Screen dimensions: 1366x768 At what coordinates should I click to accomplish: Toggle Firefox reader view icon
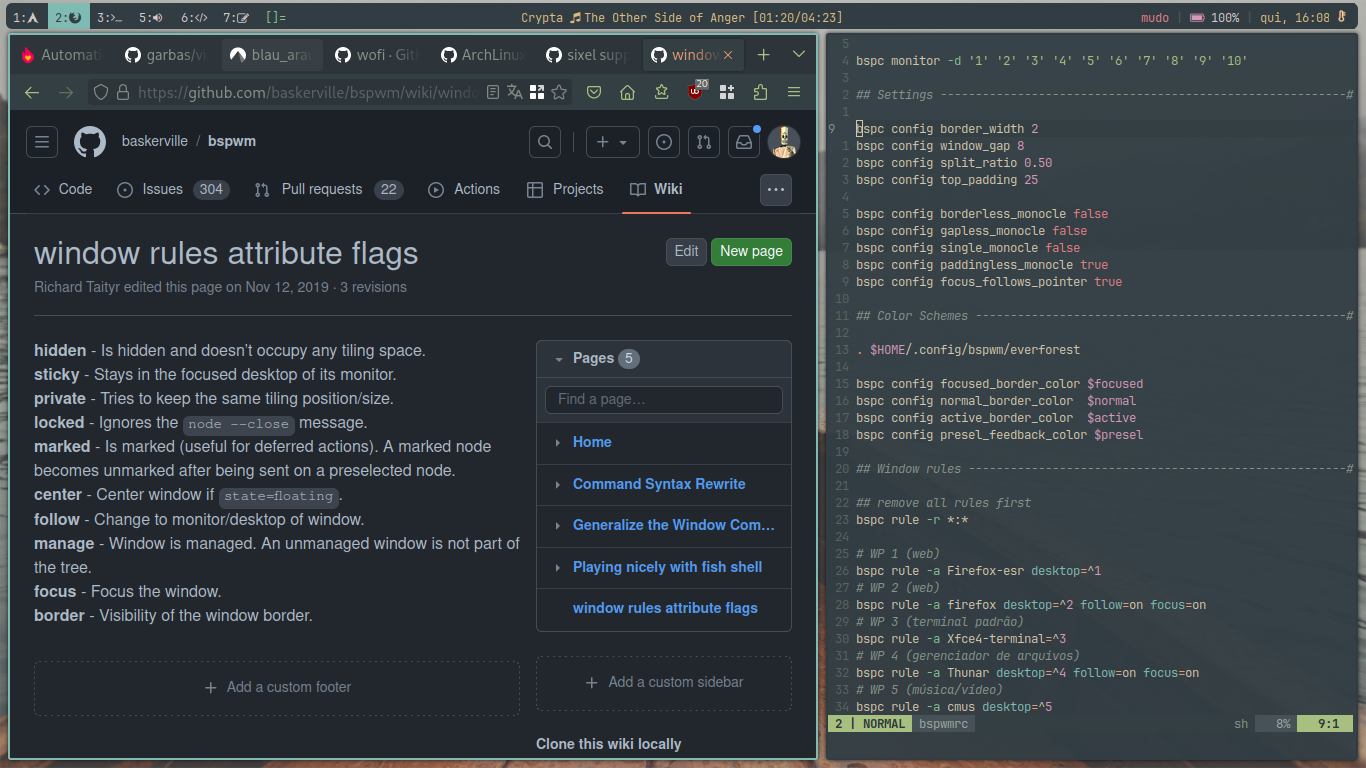[493, 92]
